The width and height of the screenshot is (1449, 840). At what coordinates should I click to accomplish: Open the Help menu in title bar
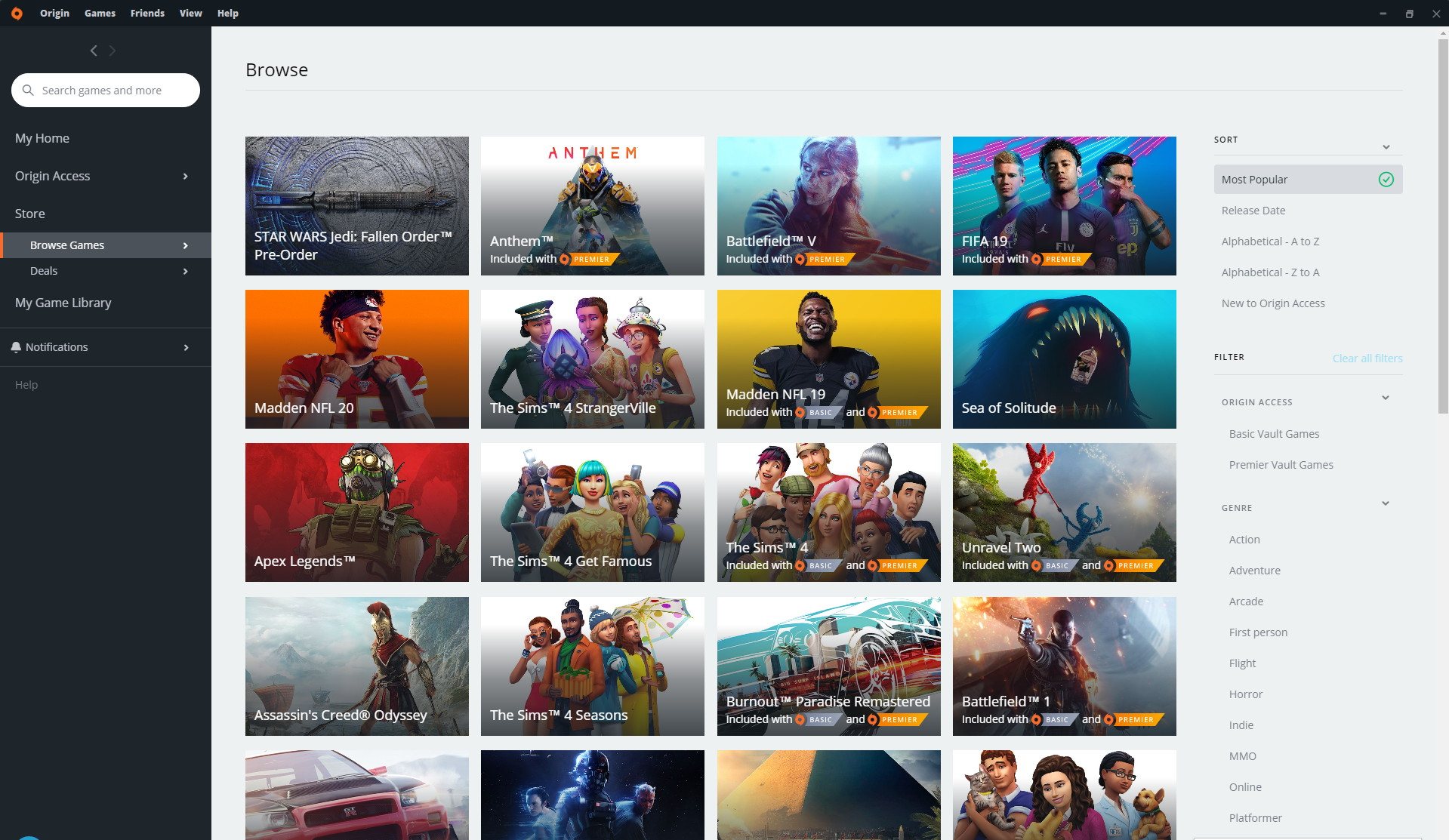[227, 13]
